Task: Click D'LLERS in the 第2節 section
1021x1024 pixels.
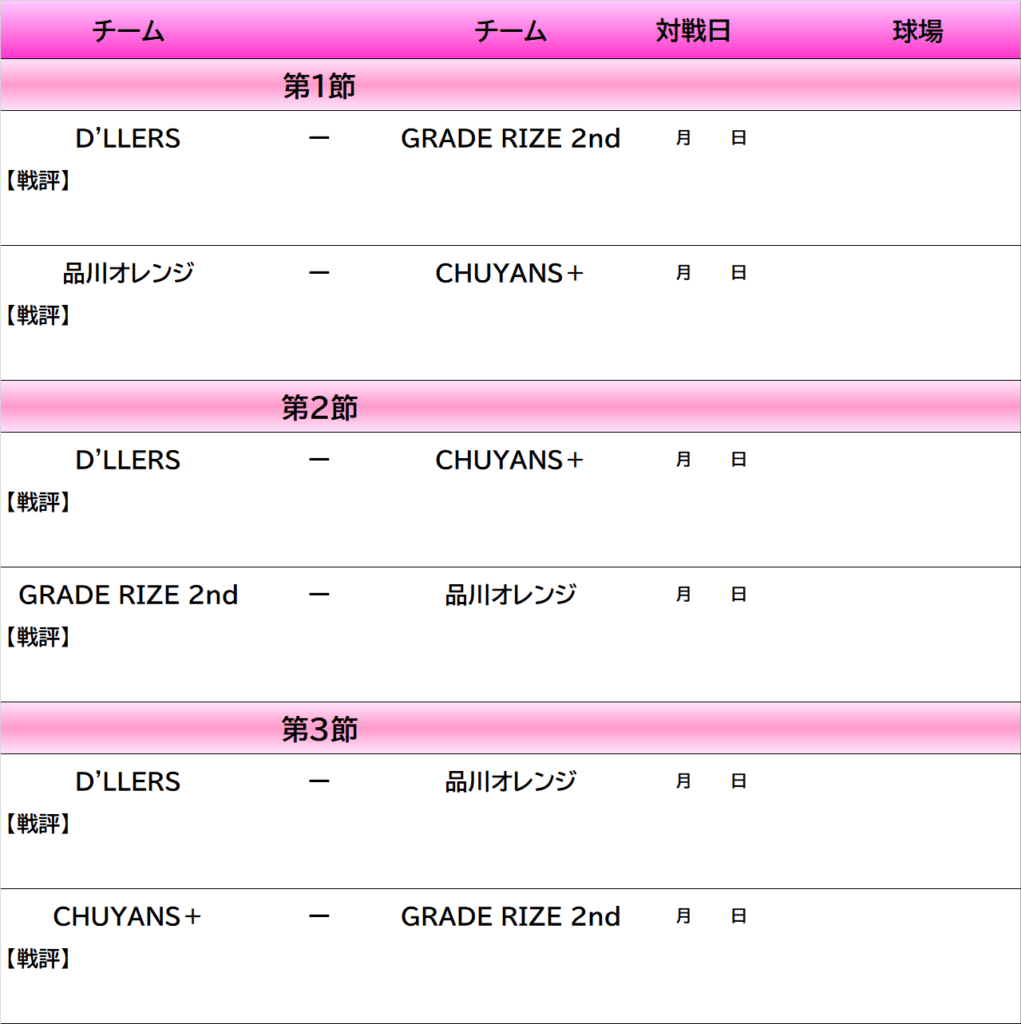Action: (x=128, y=460)
